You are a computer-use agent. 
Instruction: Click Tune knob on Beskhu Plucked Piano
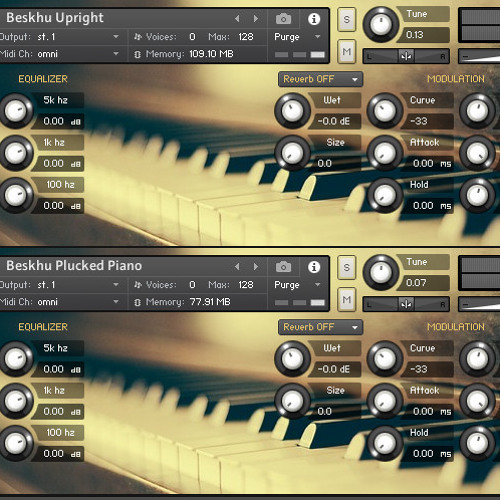coord(381,272)
